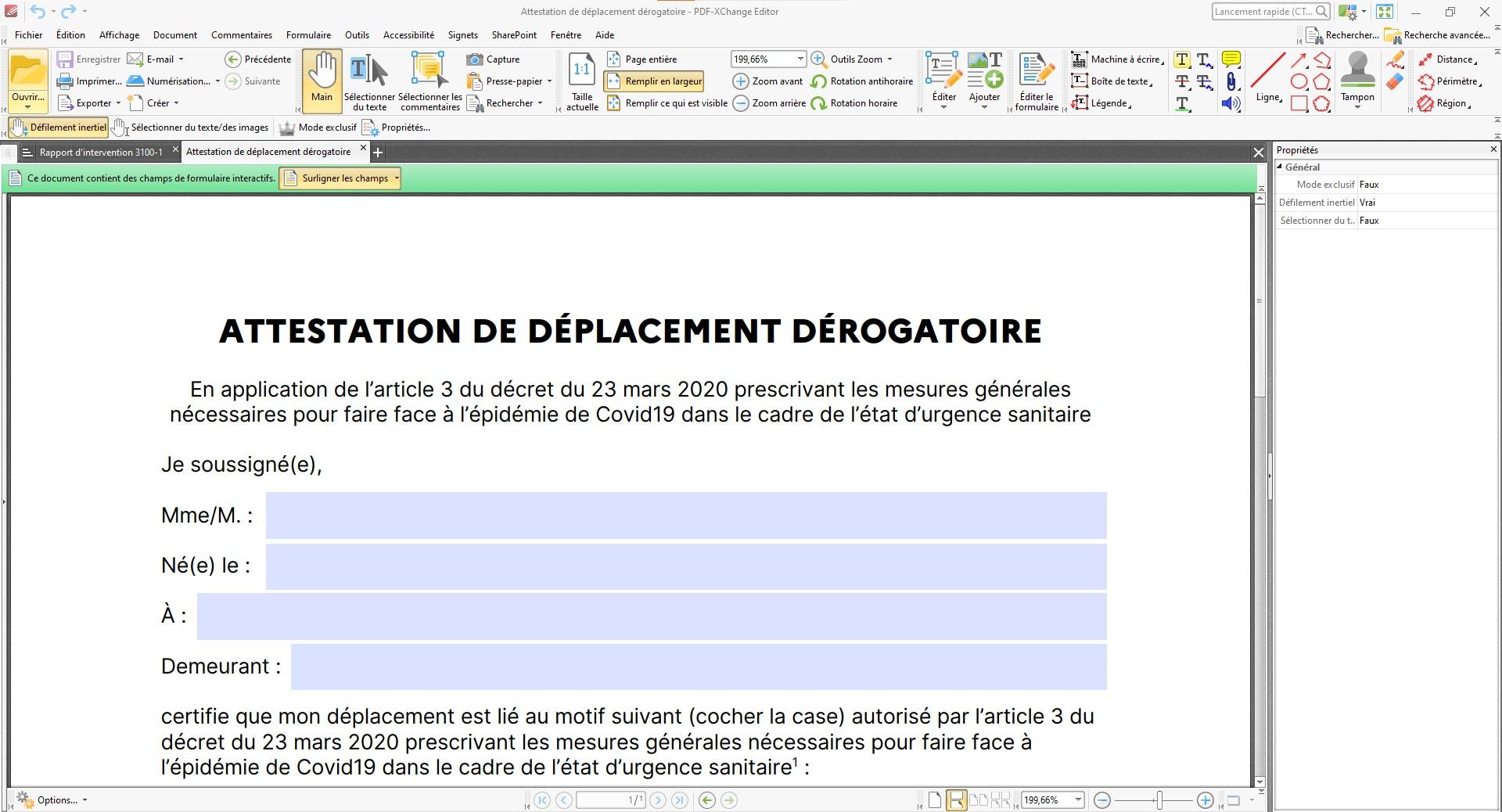This screenshot has height=812, width=1502.
Task: Switch to continuous page layout in status bar
Action: click(956, 800)
